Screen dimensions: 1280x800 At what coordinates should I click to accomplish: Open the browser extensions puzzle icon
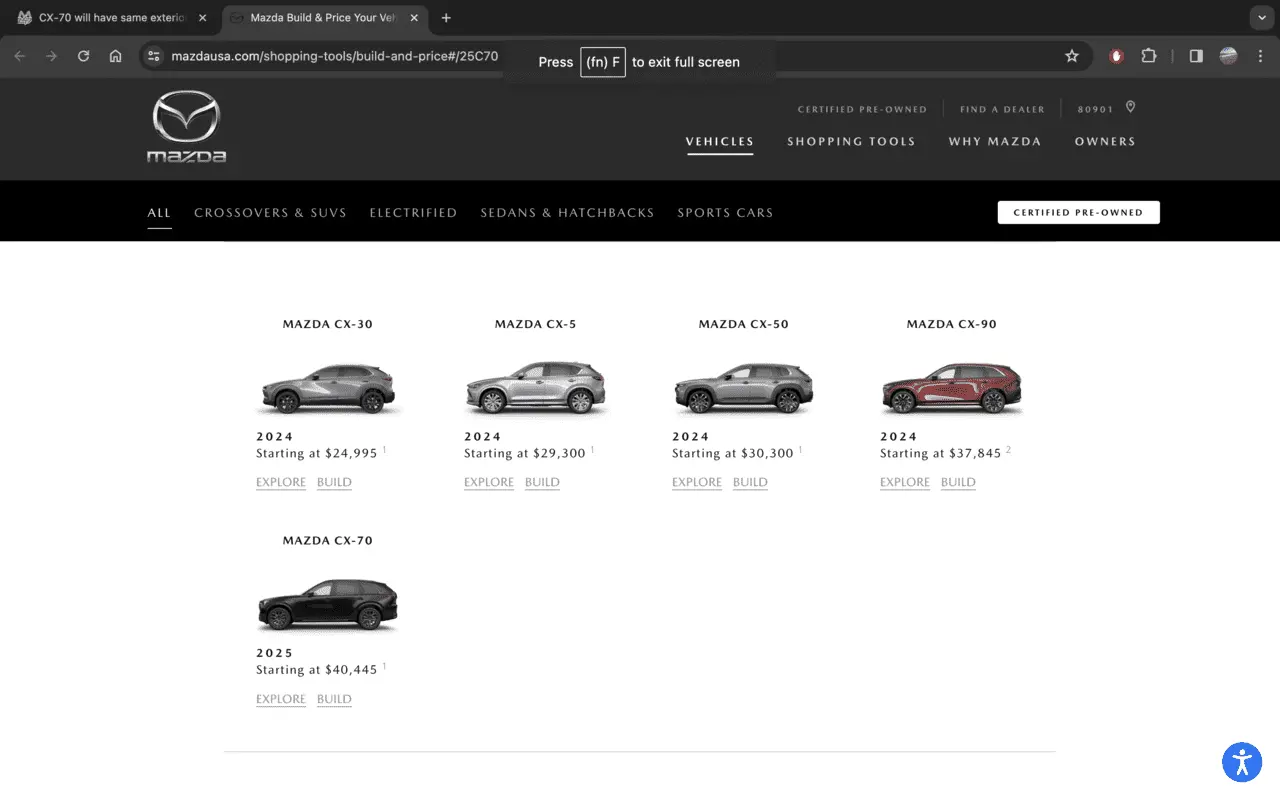(x=1149, y=56)
